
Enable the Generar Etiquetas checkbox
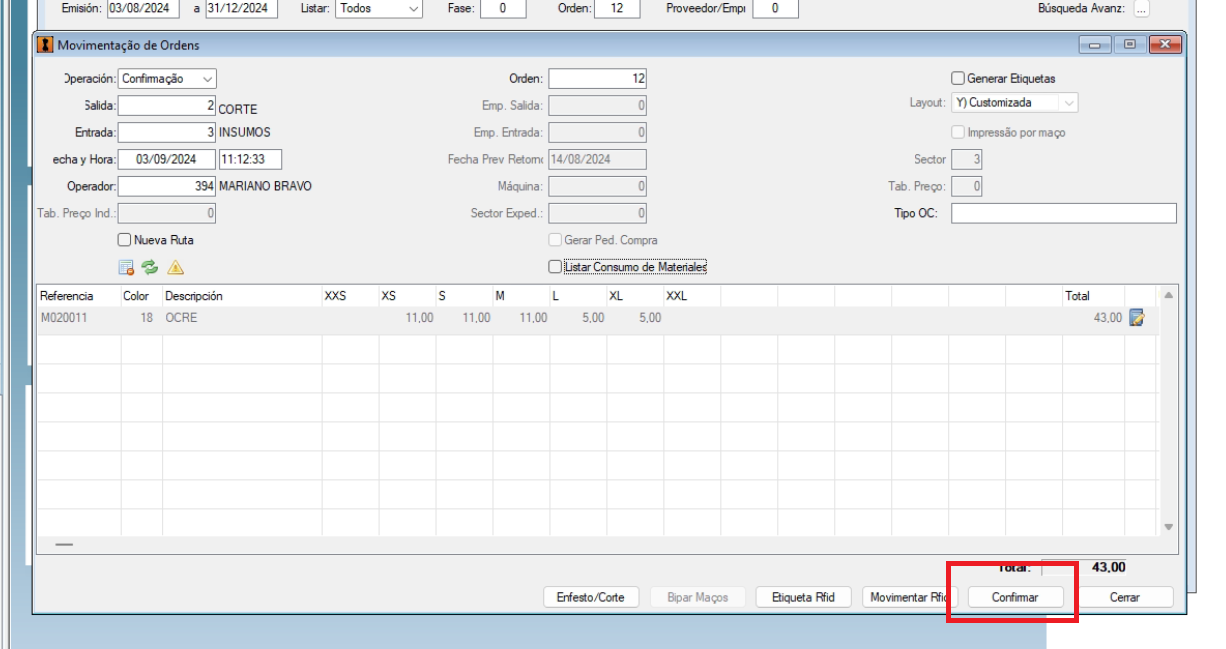point(957,78)
